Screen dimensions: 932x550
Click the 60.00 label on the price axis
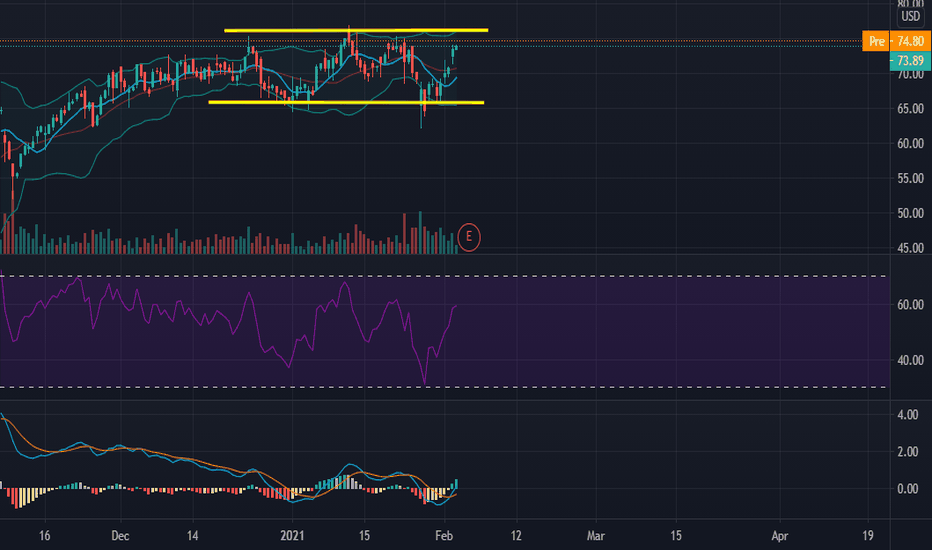coord(910,143)
